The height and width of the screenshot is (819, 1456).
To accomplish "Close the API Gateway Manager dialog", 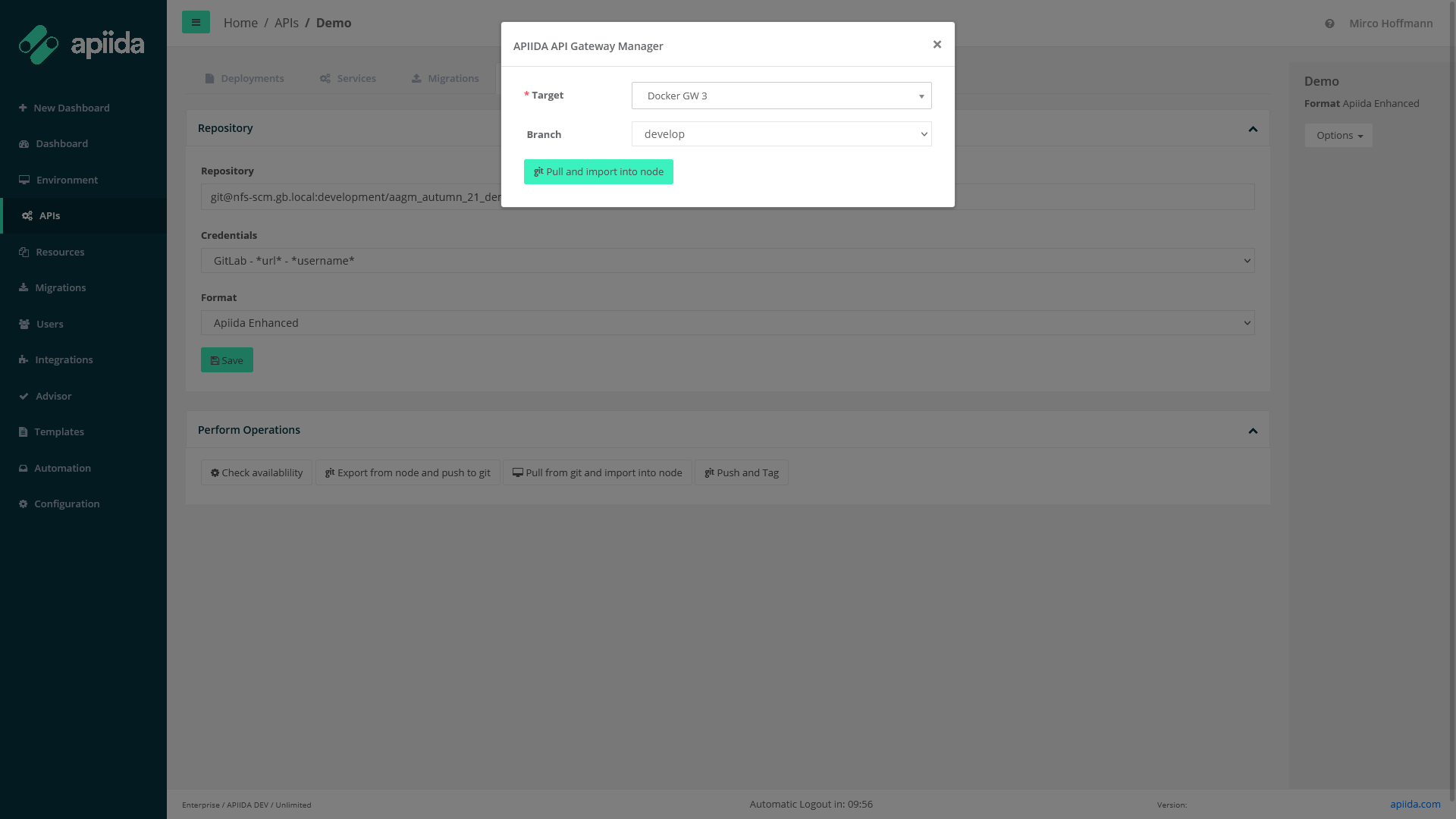I will [x=937, y=45].
